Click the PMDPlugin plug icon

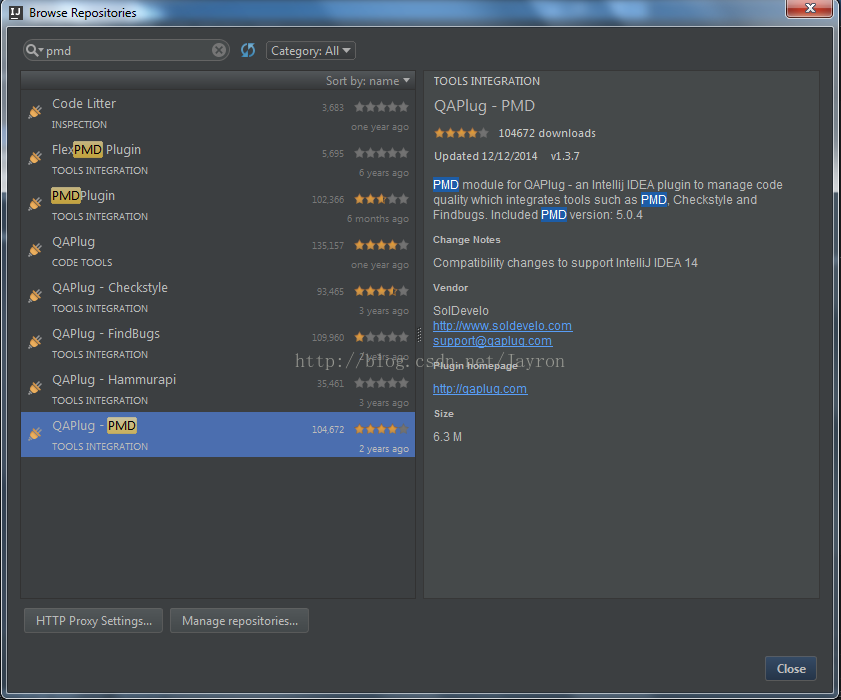35,204
